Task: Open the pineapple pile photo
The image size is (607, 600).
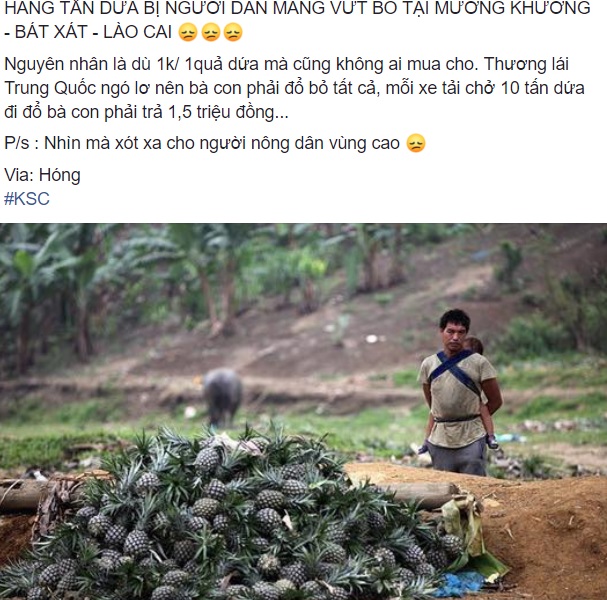Action: tap(304, 411)
